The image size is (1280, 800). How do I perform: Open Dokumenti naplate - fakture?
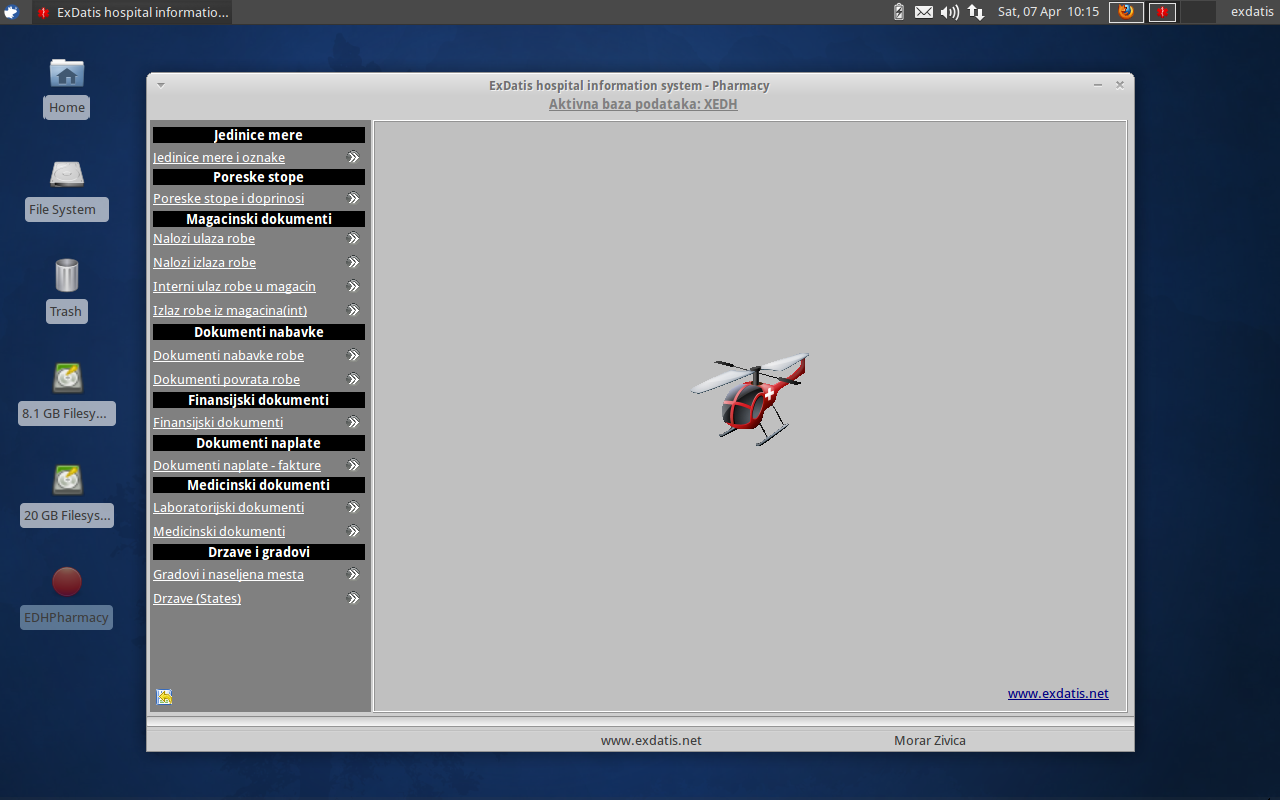[x=237, y=465]
